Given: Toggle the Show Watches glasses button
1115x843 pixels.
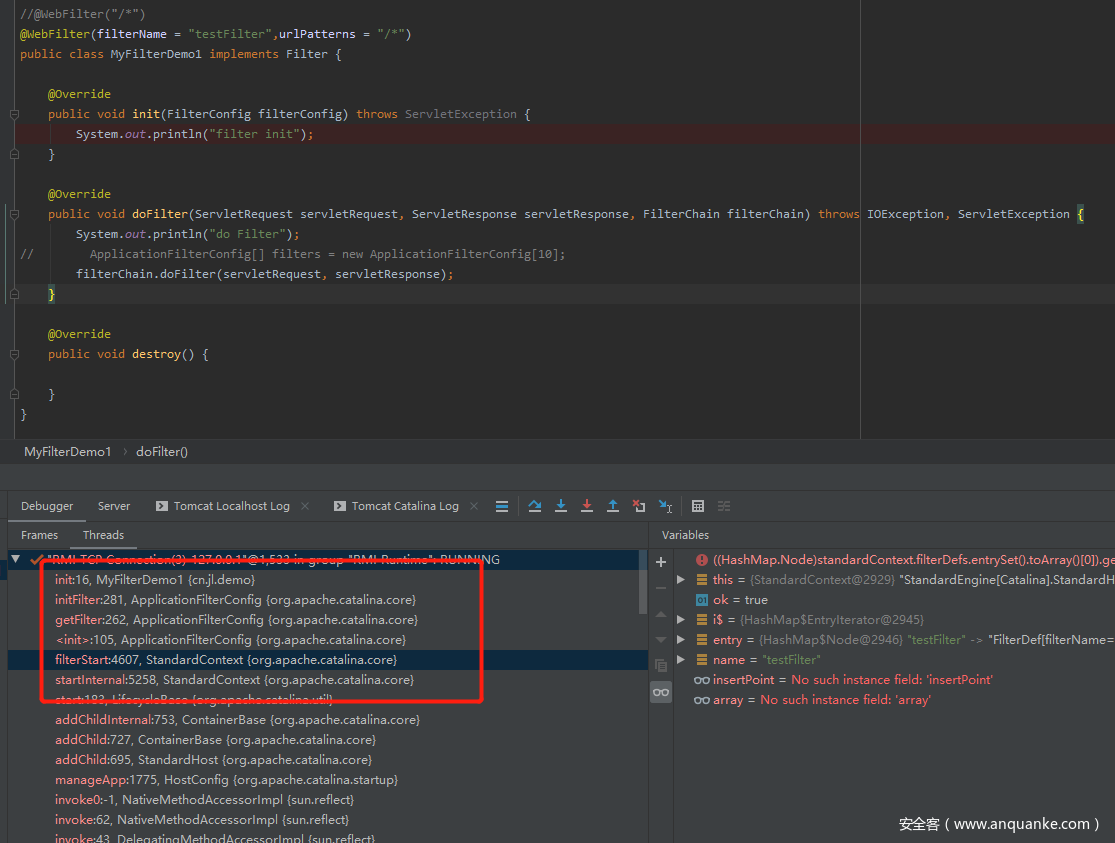Looking at the screenshot, I should 661,692.
